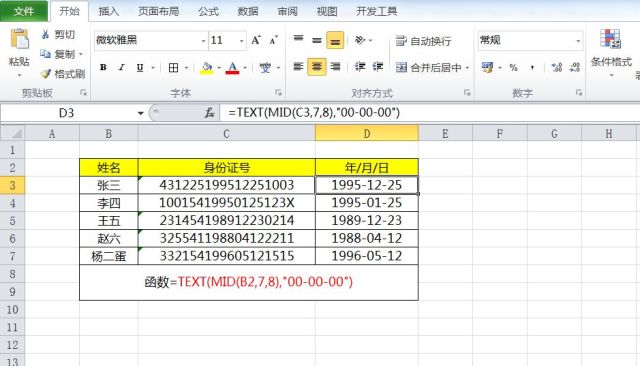Apply comma style number format
The width and height of the screenshot is (640, 366).
coord(532,67)
